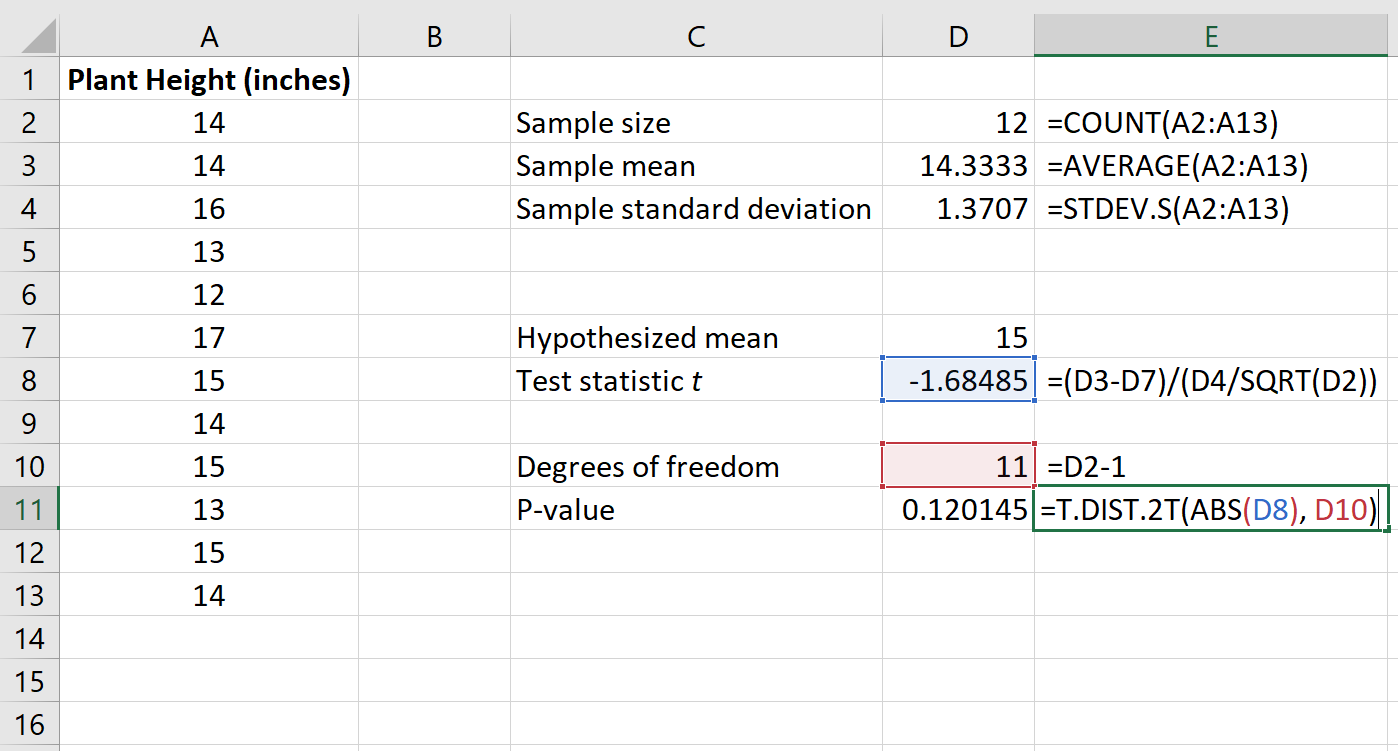Viewport: 1398px width, 751px height.
Task: Select column E header
Action: [1211, 37]
